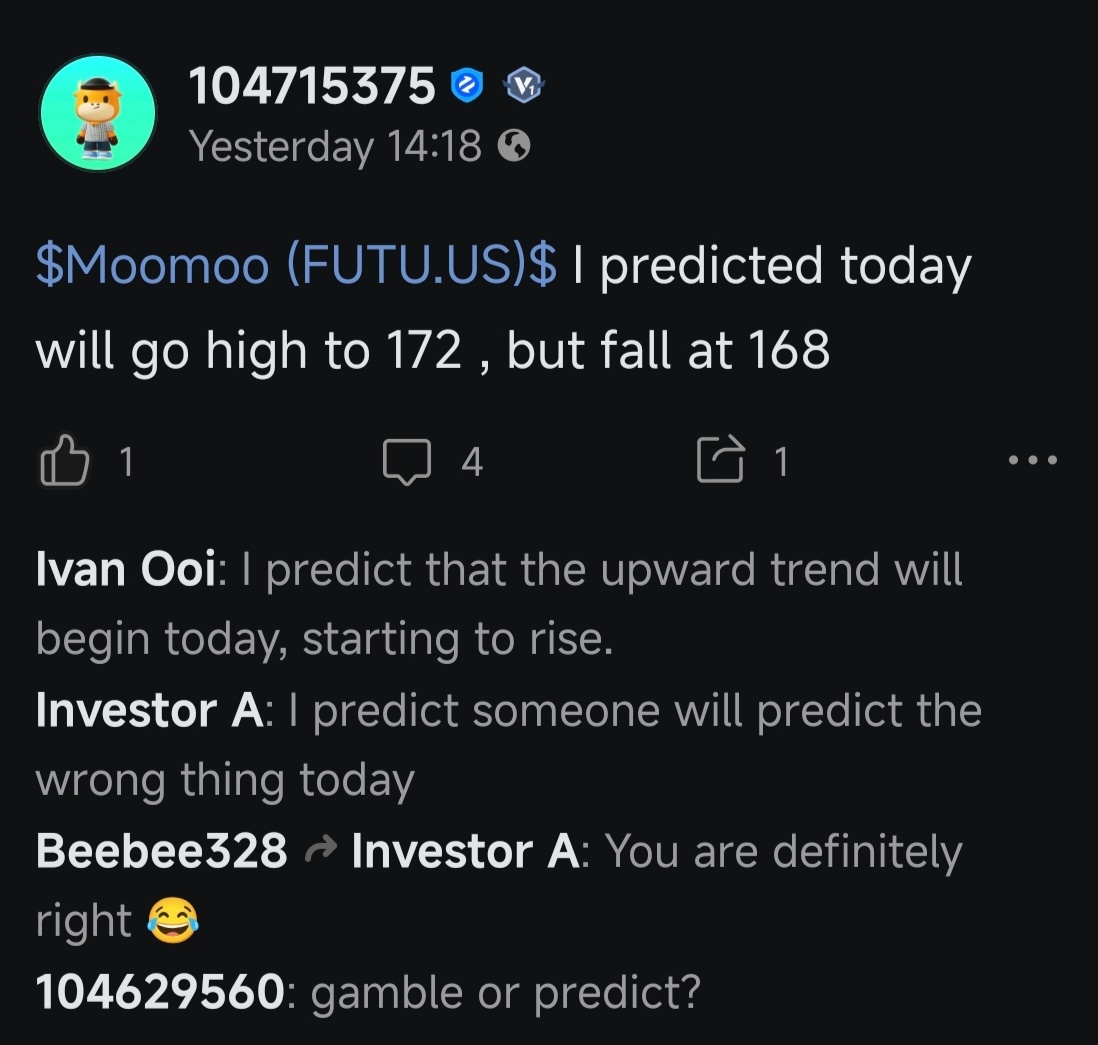Click the share count number 1
The width and height of the screenshot is (1098, 1045).
point(781,462)
